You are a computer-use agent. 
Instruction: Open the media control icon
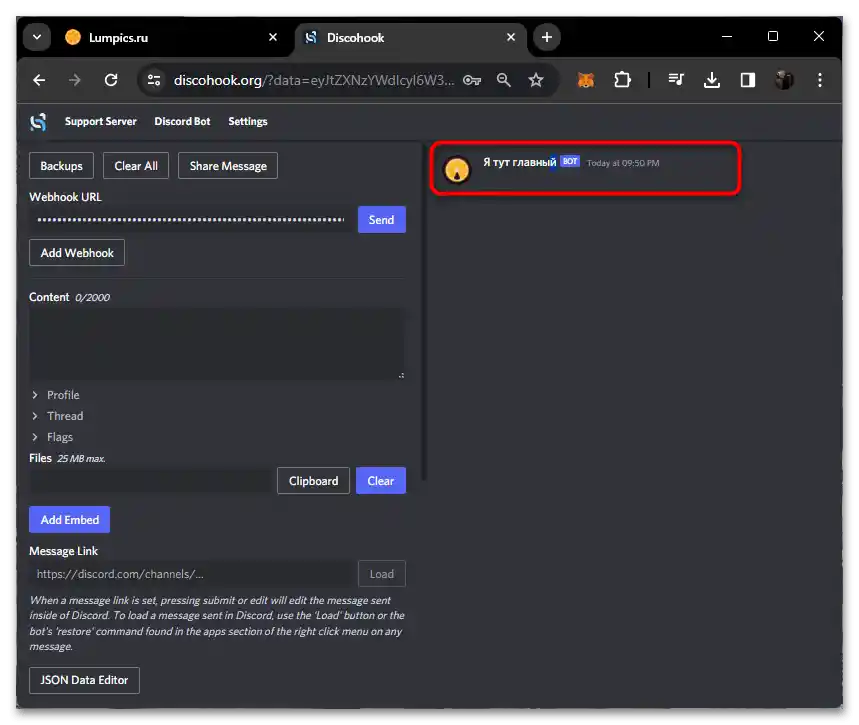(676, 81)
